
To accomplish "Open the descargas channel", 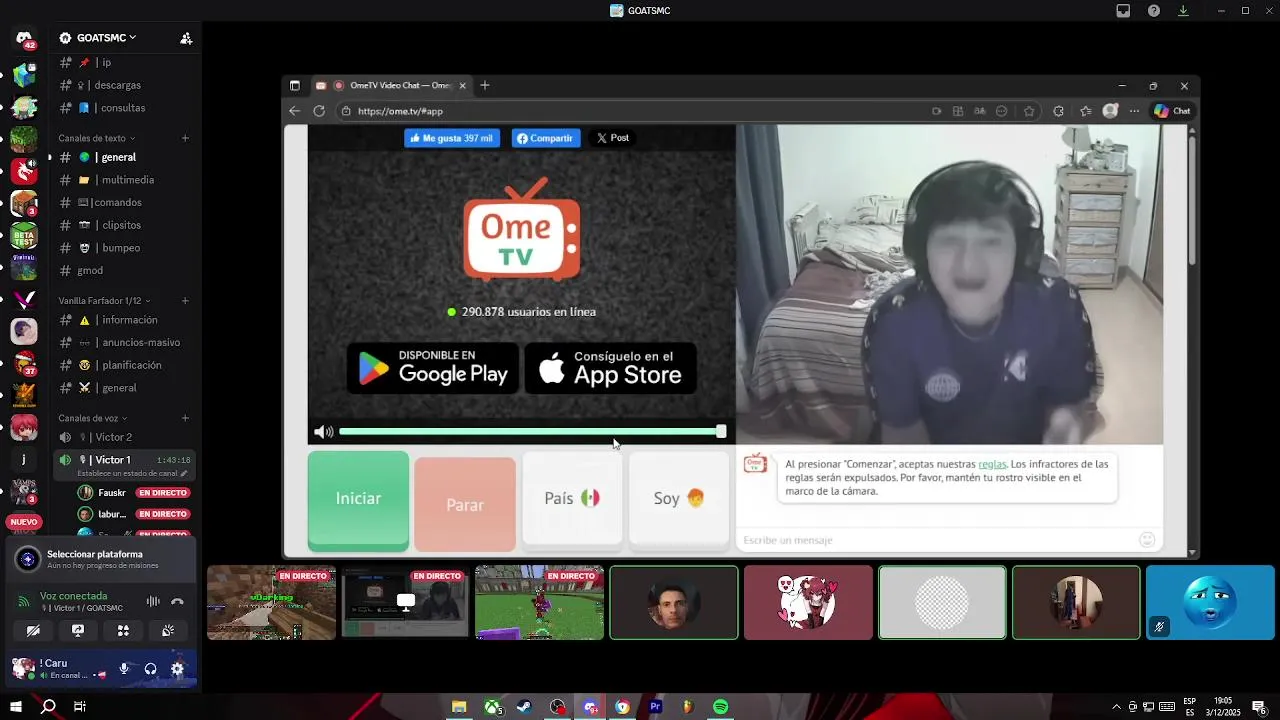I will coord(124,85).
